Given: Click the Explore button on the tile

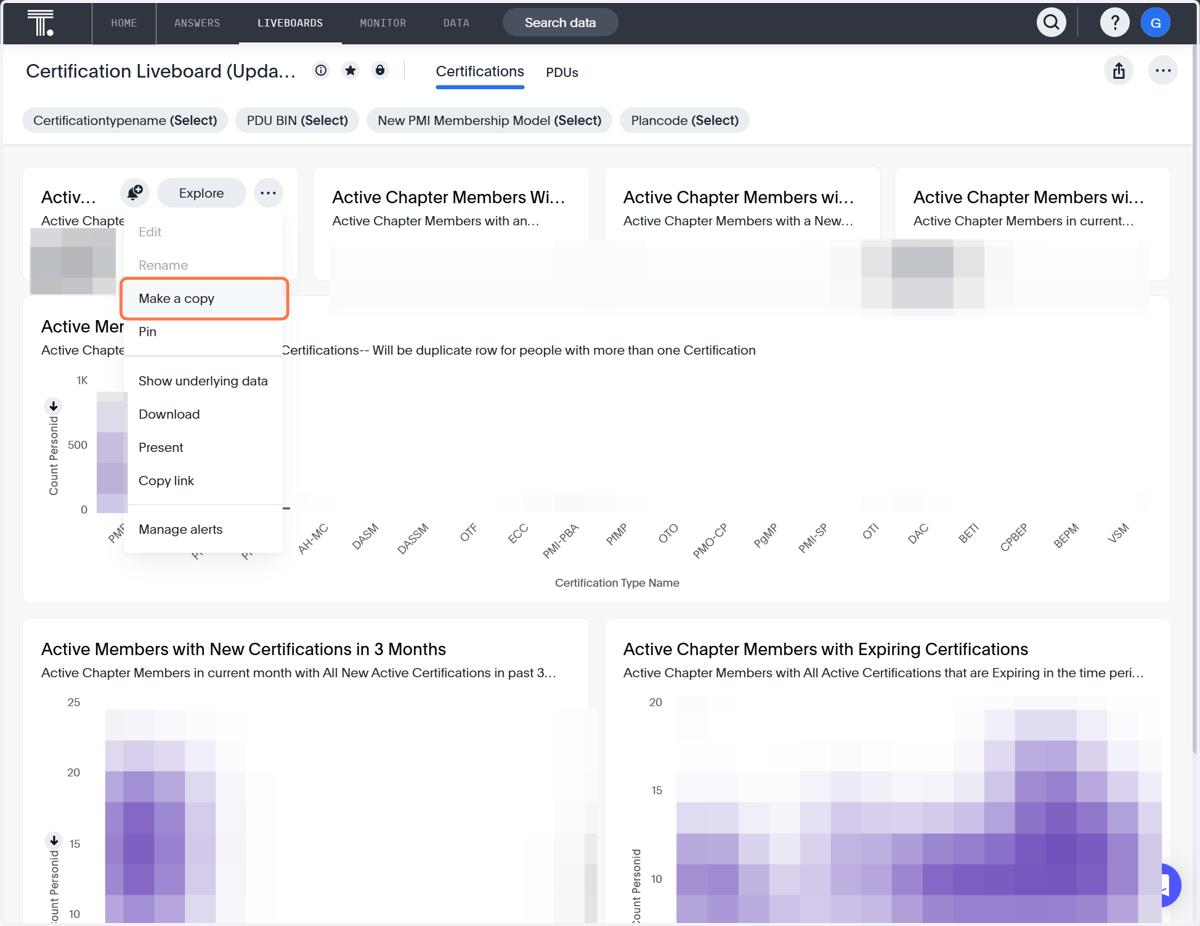Looking at the screenshot, I should [x=201, y=193].
